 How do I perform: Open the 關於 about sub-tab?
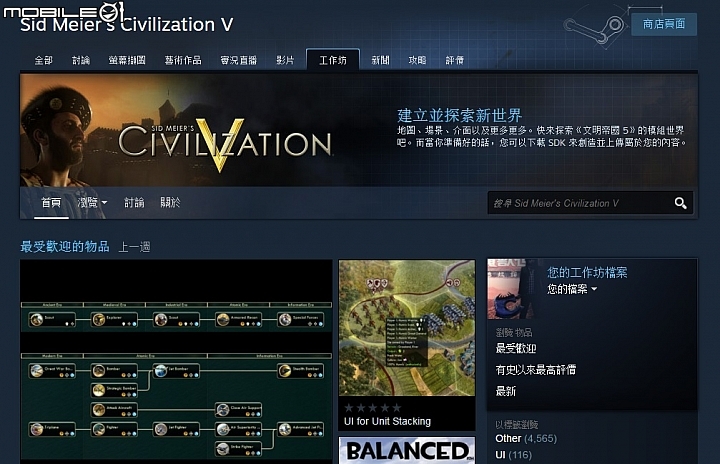point(170,203)
